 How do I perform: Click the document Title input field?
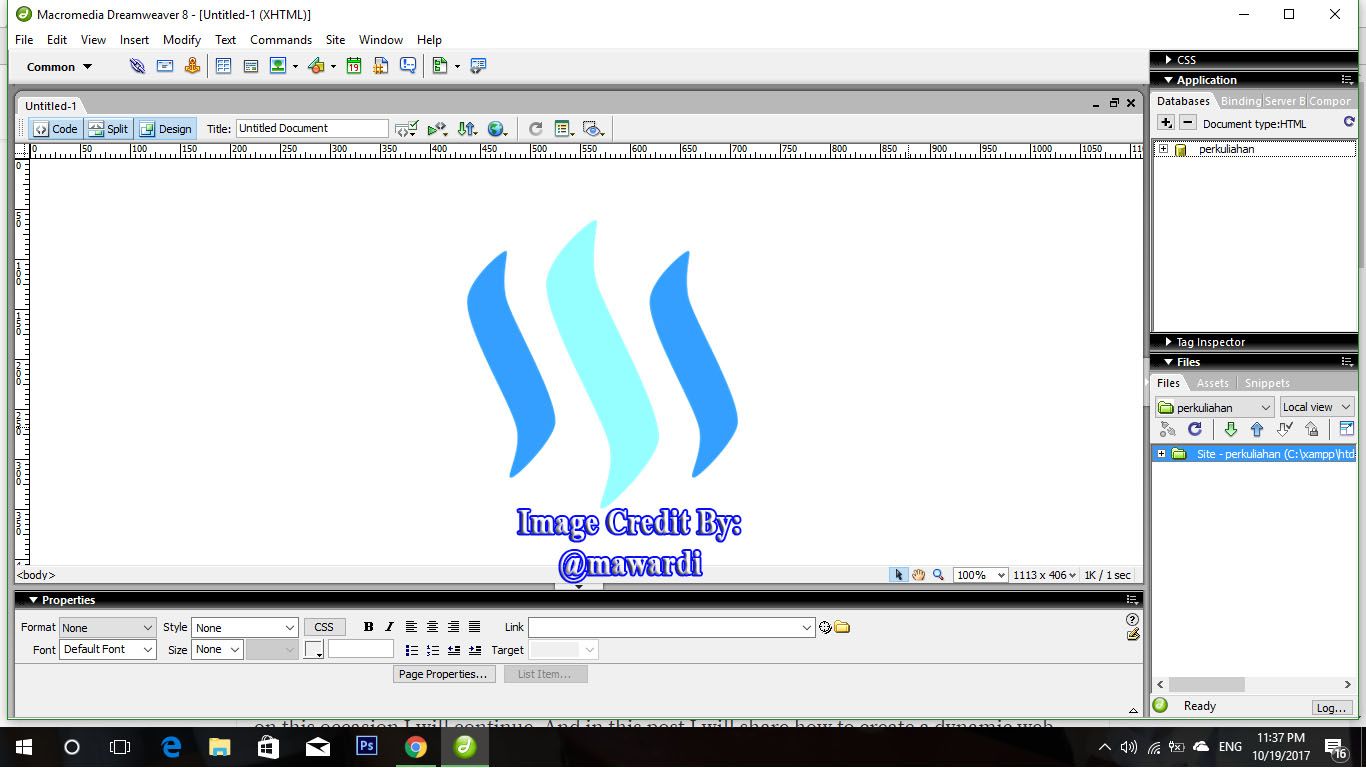click(312, 128)
